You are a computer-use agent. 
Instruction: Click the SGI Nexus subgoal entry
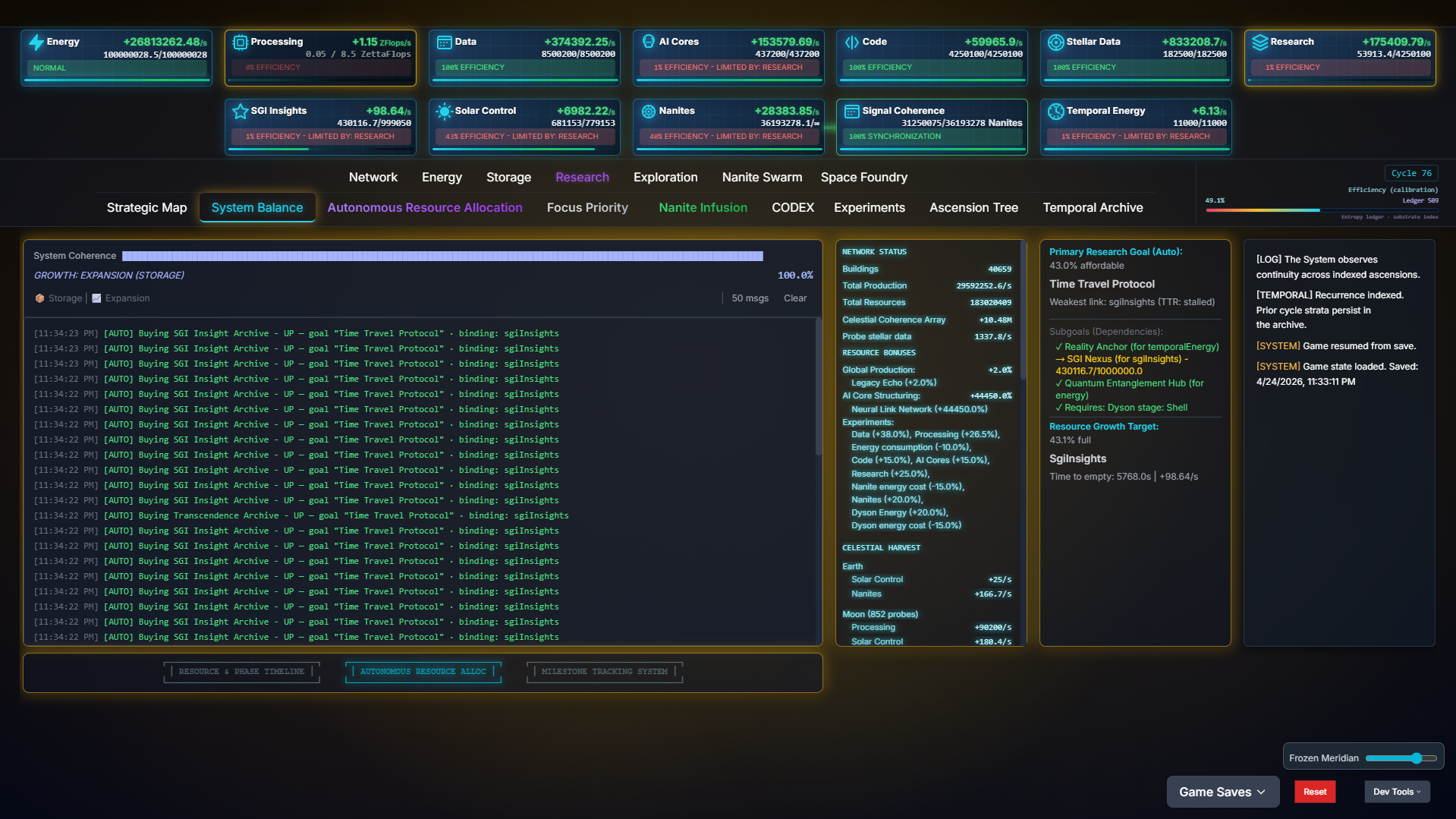pos(1121,365)
